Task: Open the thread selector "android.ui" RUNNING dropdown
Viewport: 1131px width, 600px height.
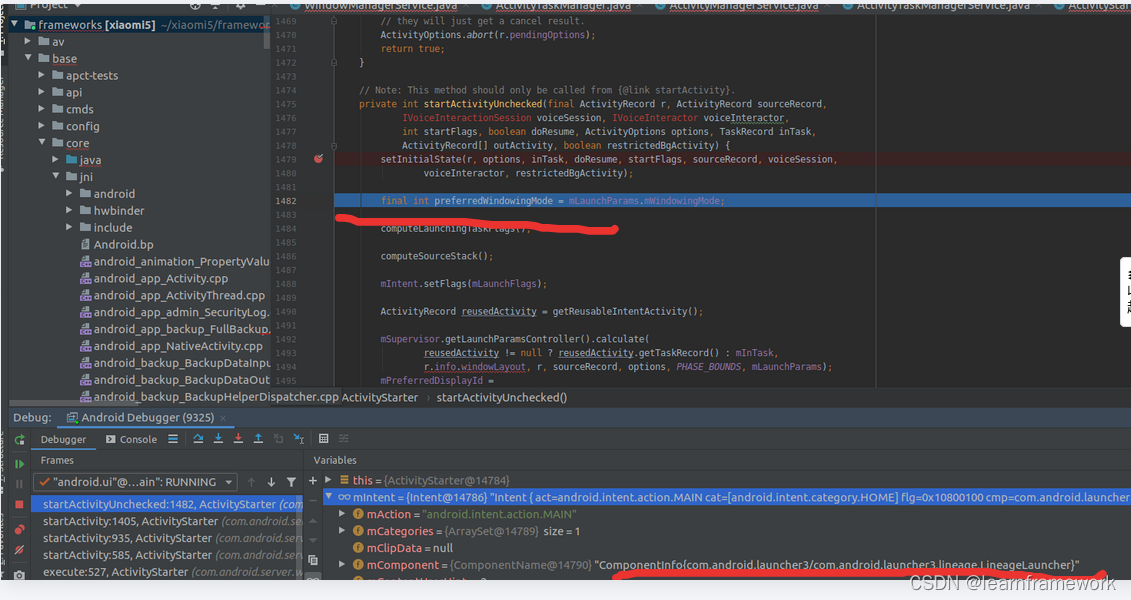Action: (x=136, y=482)
